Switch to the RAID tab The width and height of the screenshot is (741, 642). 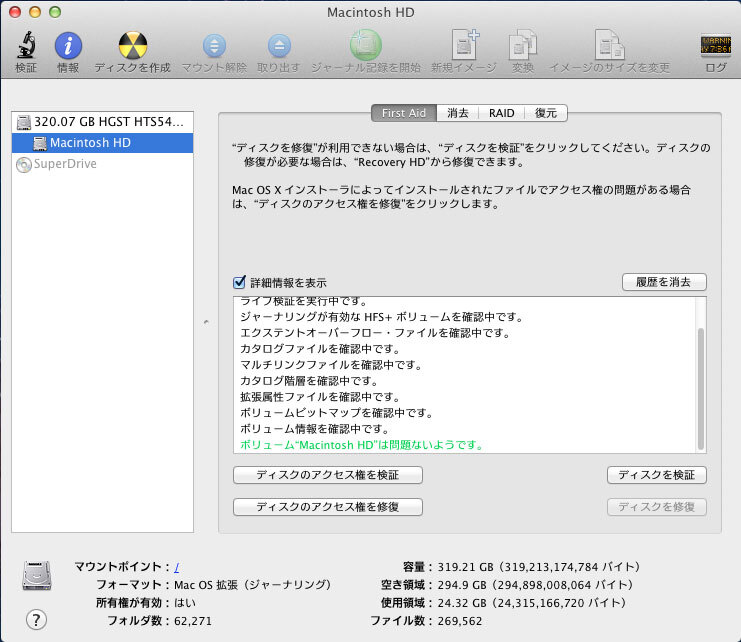click(501, 113)
